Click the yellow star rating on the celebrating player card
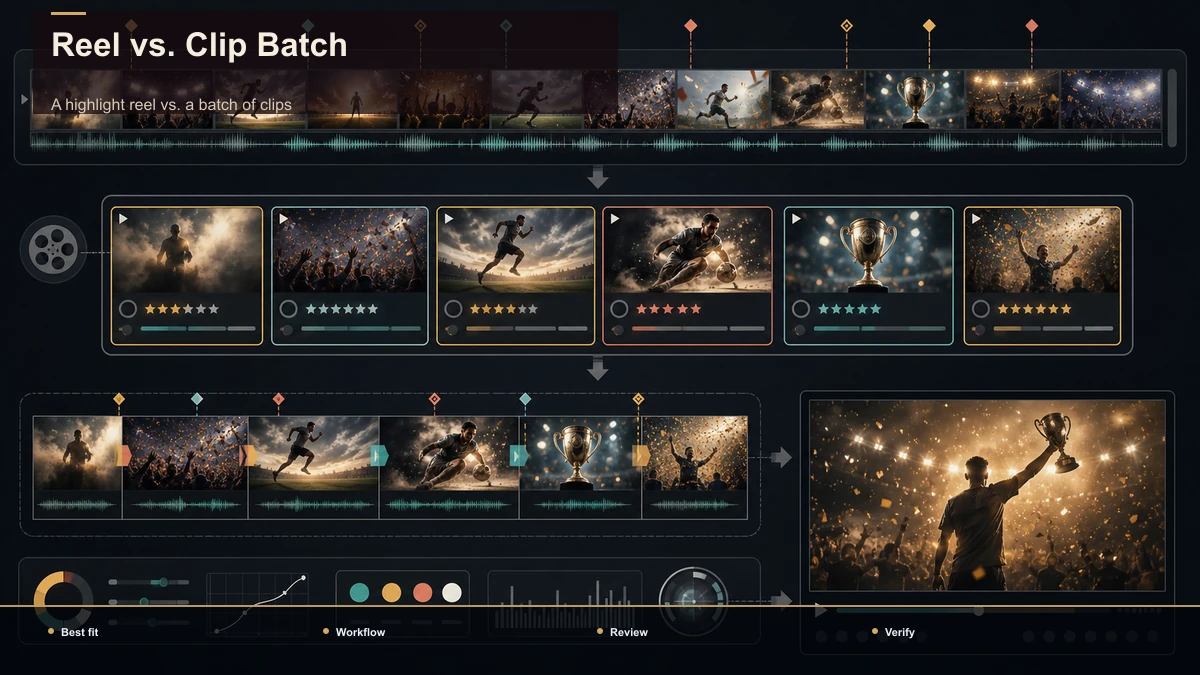The height and width of the screenshot is (675, 1200). click(1034, 309)
